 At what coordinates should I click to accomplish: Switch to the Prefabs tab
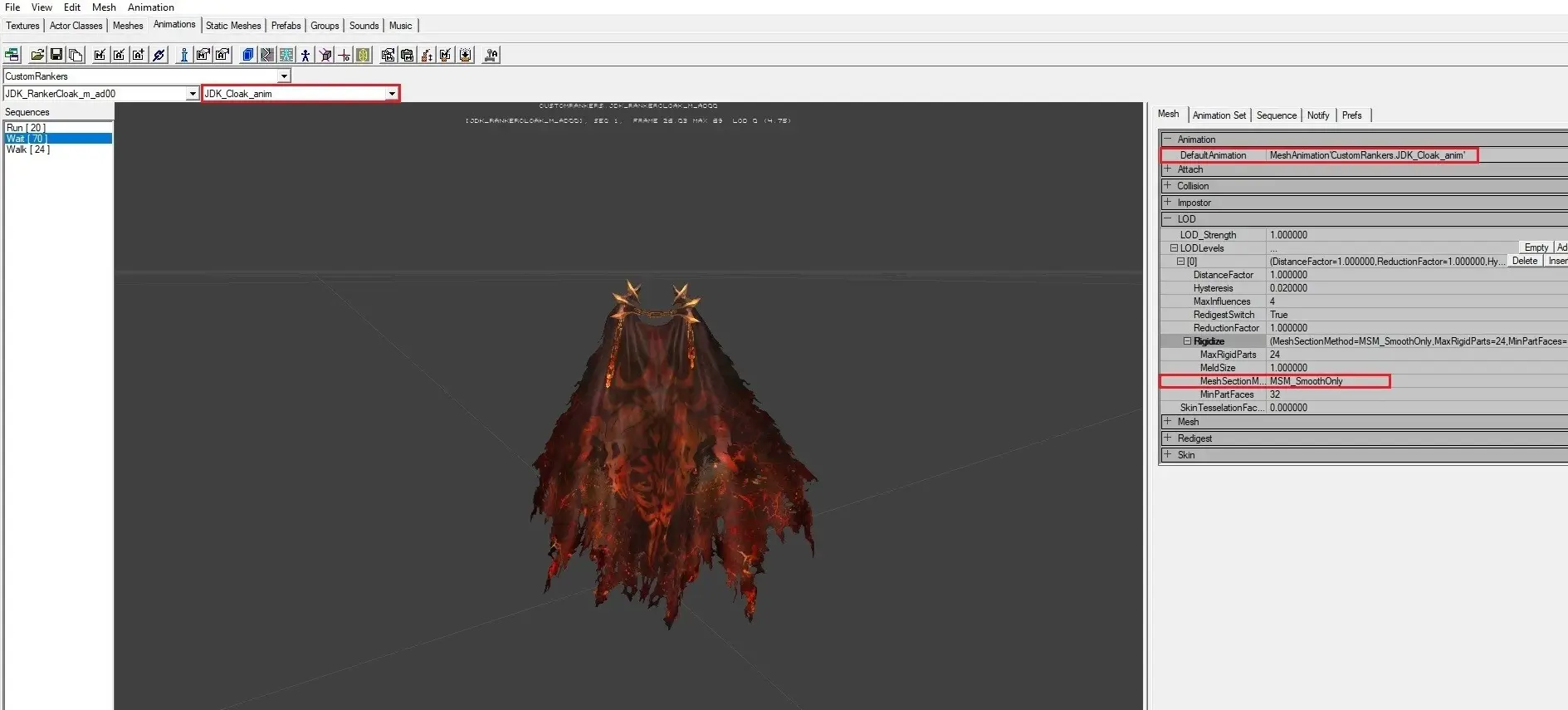click(x=286, y=26)
